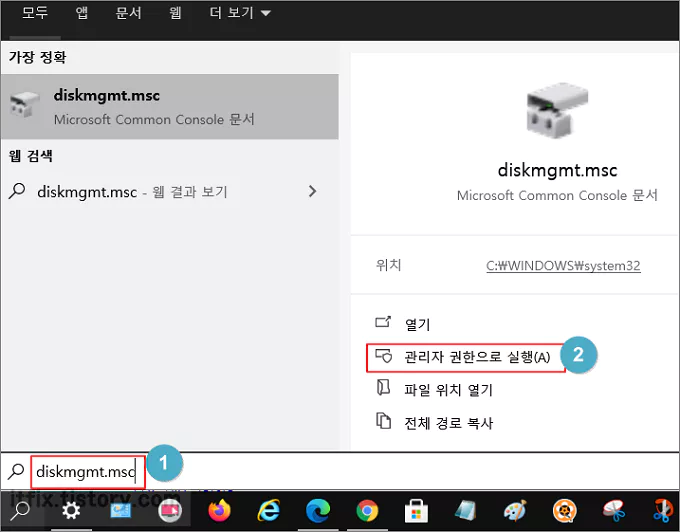
Task: Open the scissors app at taskbar edge
Action: 664,511
